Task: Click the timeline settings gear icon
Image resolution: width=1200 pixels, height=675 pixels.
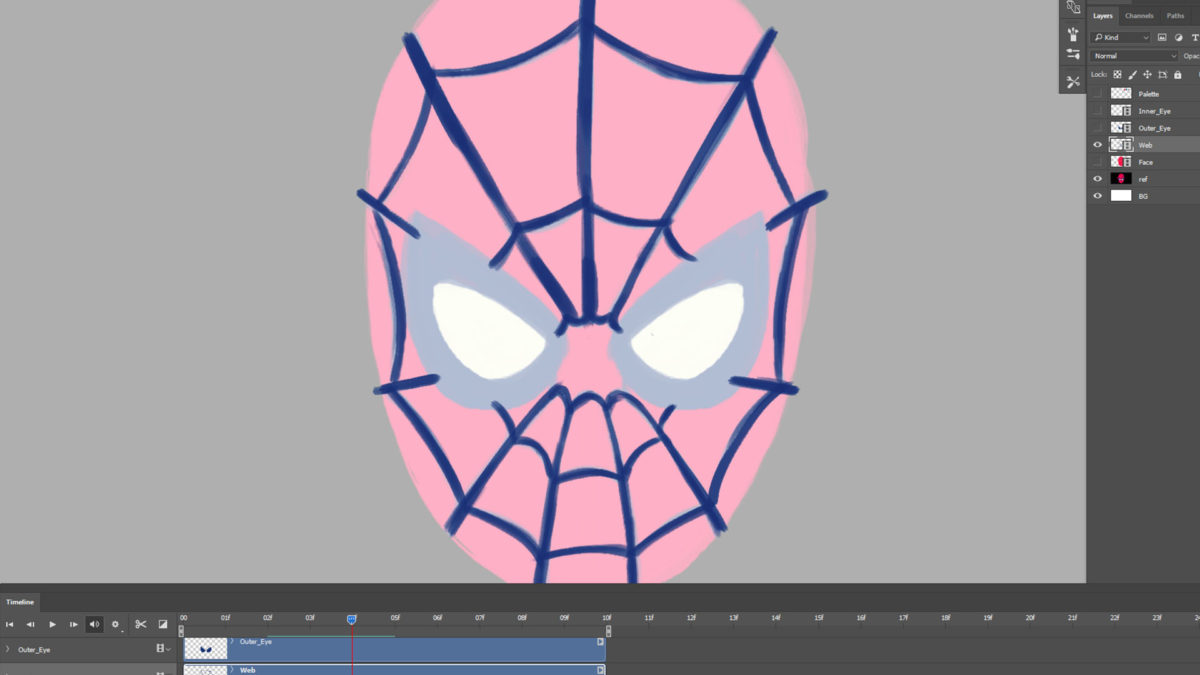Action: pos(115,625)
